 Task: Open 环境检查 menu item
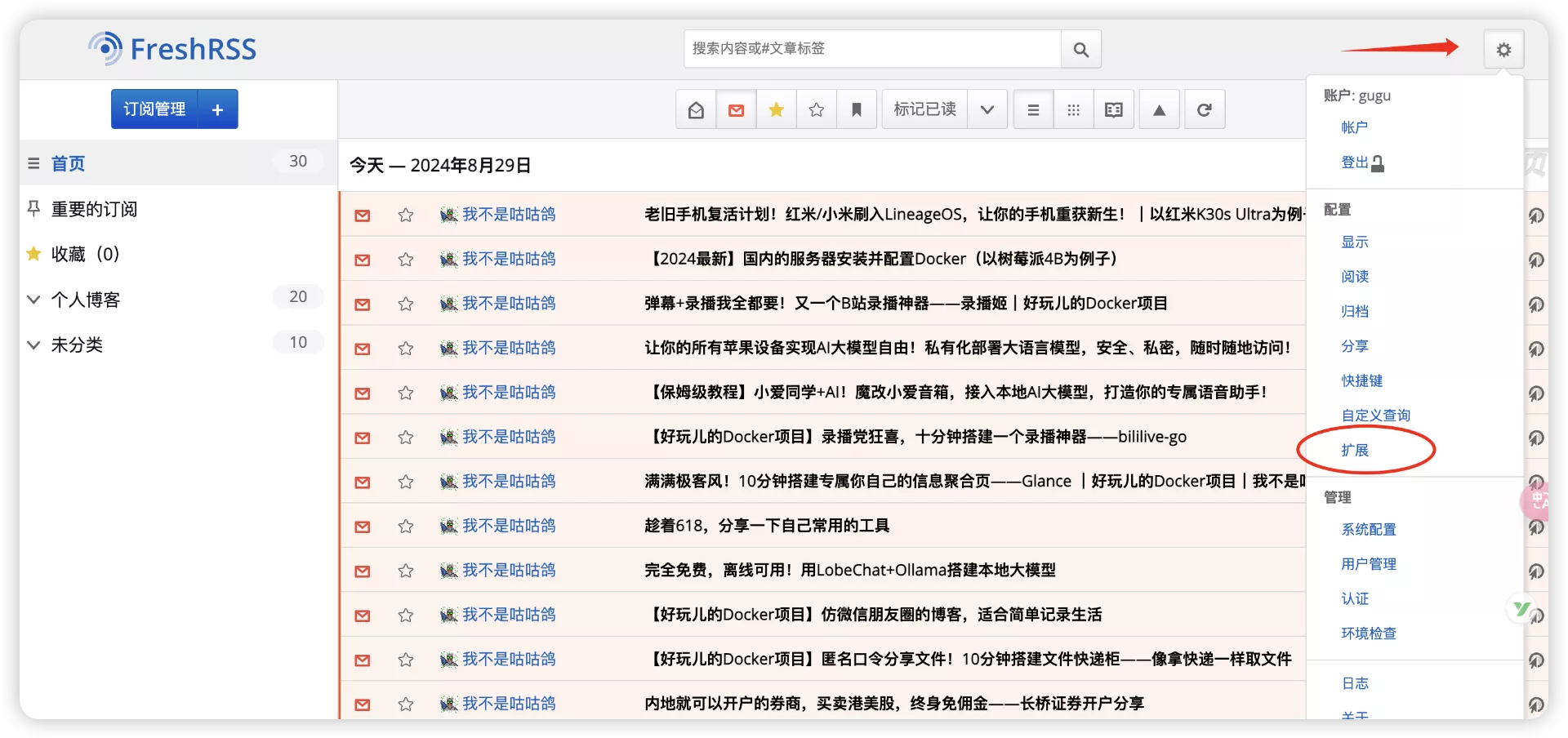[1368, 634]
